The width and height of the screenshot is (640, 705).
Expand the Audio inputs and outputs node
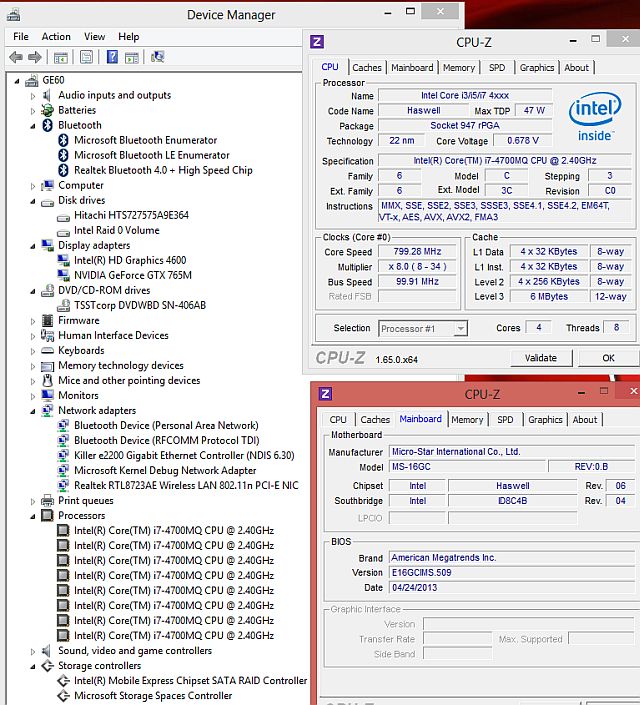pyautogui.click(x=33, y=96)
